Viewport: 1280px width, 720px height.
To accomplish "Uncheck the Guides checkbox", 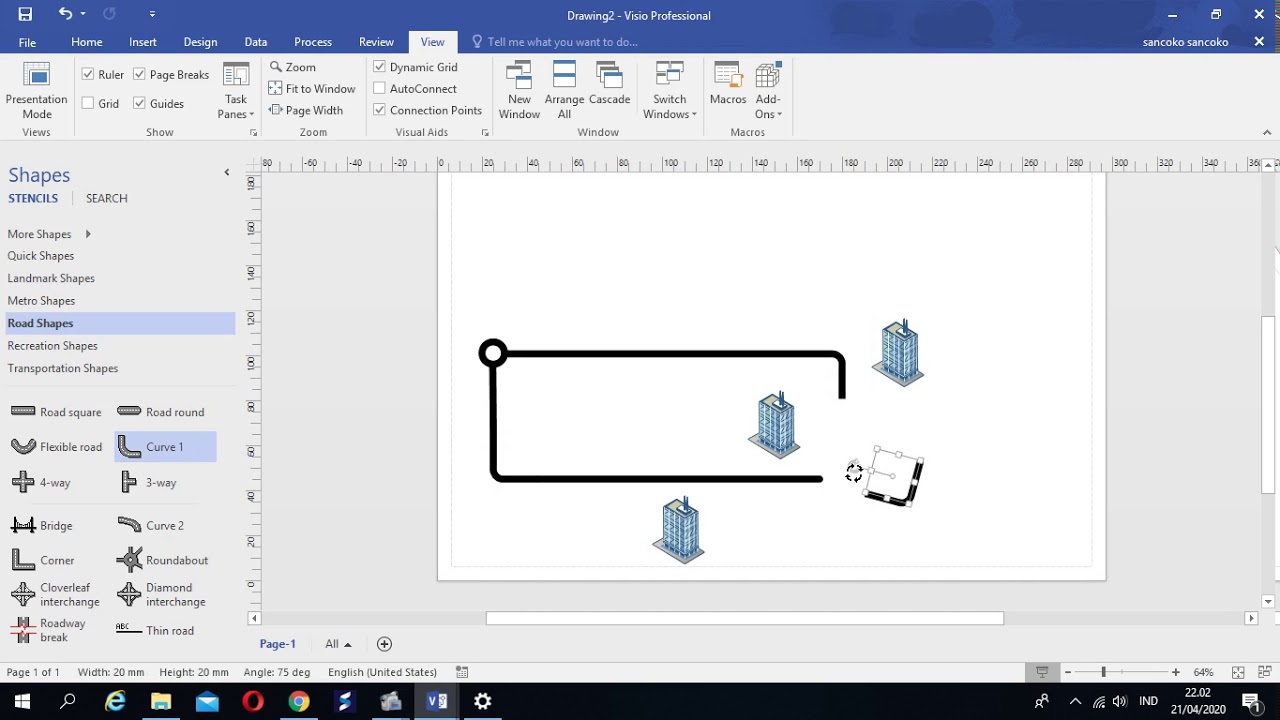I will (139, 103).
